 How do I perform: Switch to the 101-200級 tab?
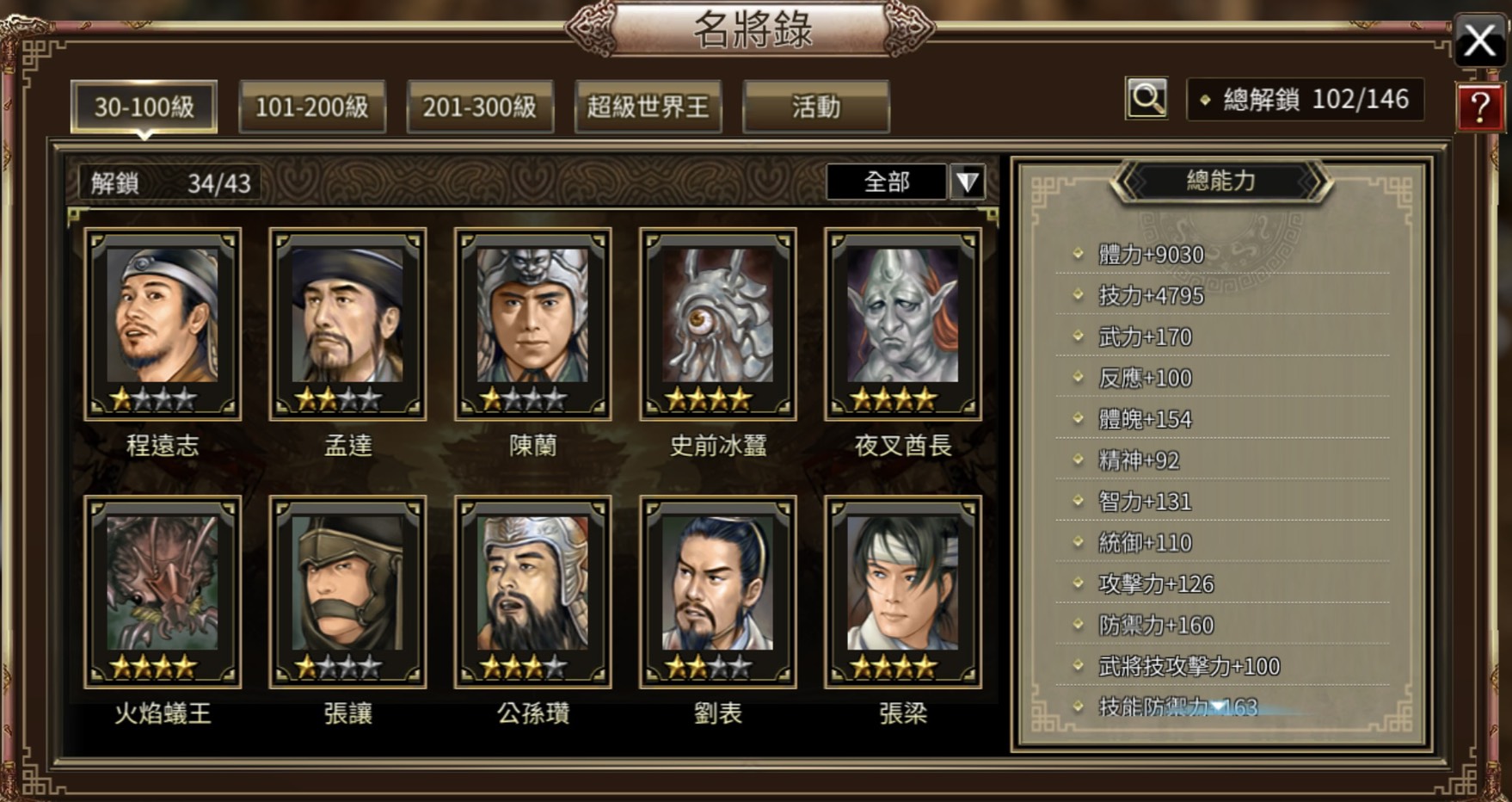click(312, 107)
